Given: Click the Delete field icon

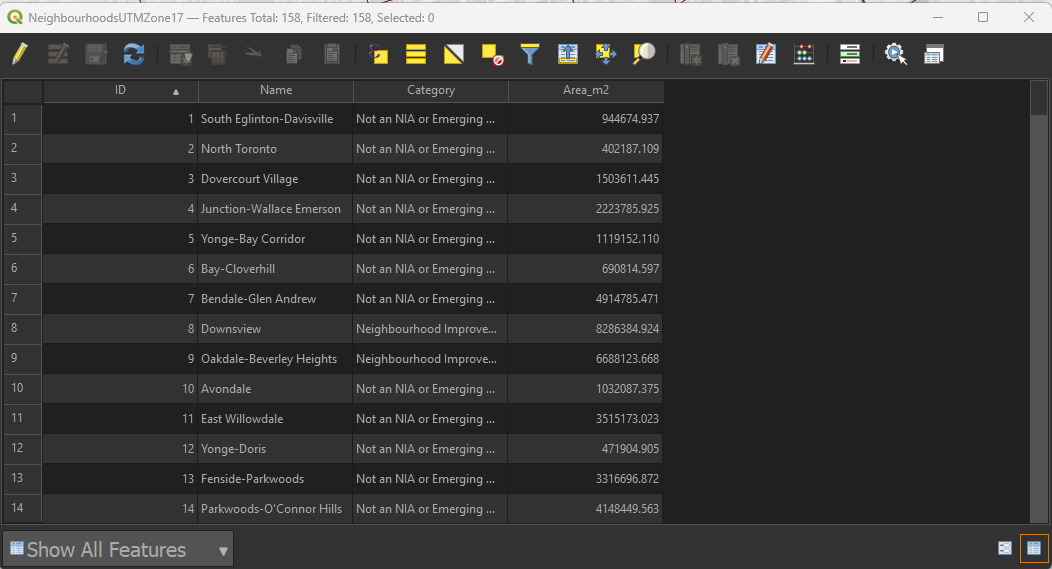Looking at the screenshot, I should 728,54.
